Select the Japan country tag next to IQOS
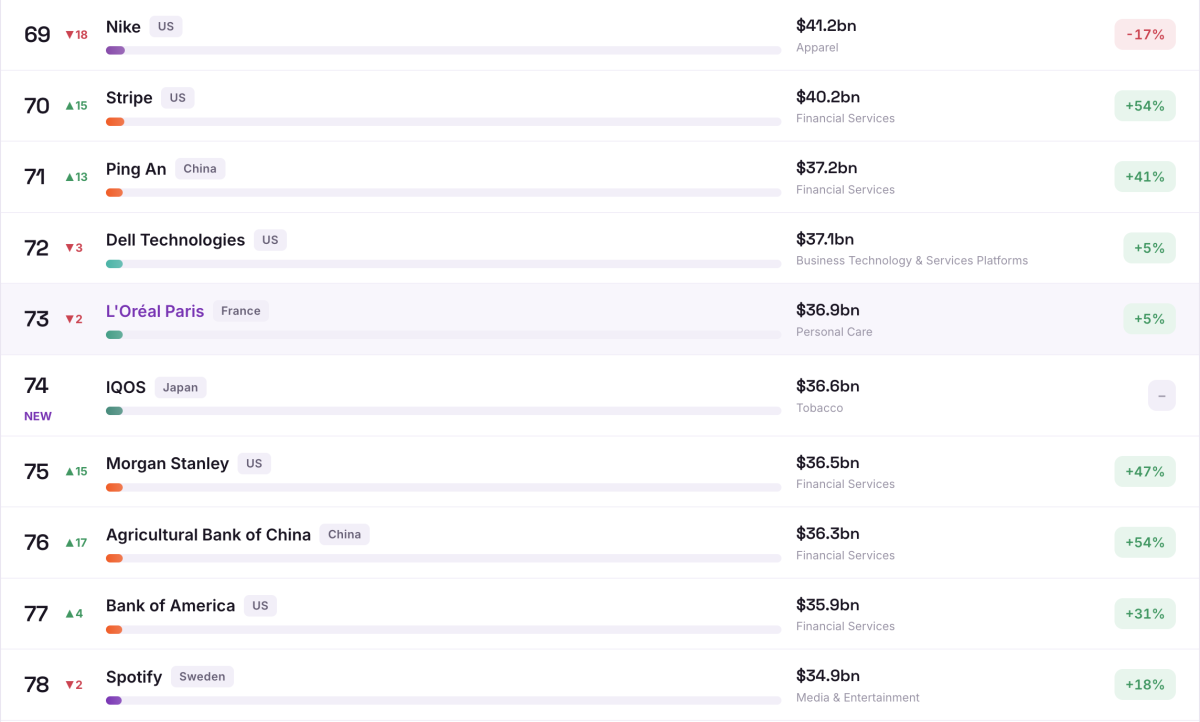Image resolution: width=1200 pixels, height=722 pixels. pos(181,387)
